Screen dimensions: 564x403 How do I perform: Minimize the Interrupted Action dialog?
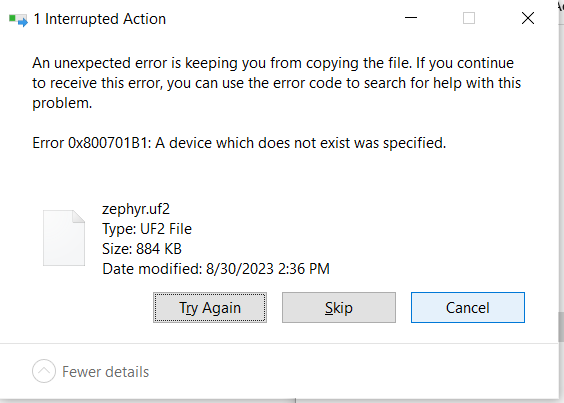pyautogui.click(x=411, y=18)
